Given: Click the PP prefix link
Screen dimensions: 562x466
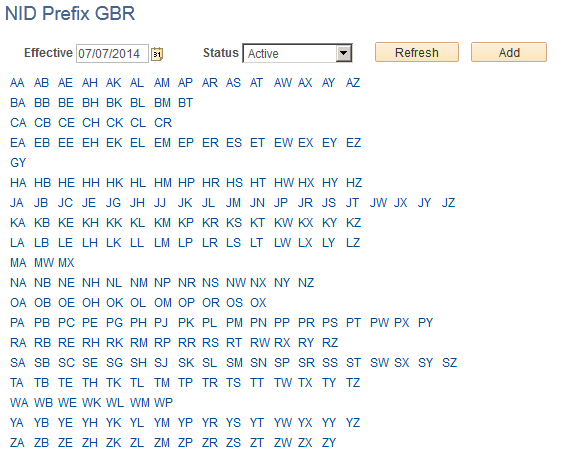Looking at the screenshot, I should pos(282,323).
